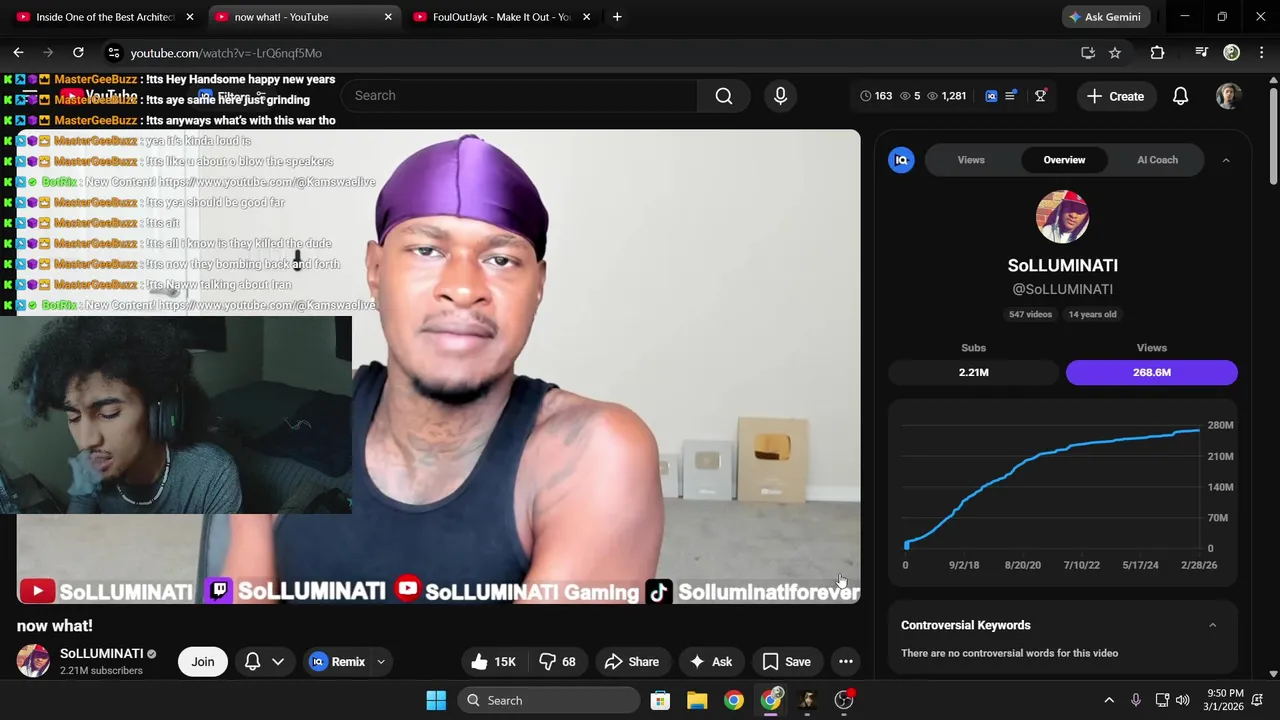1280x720 pixels.
Task: Click the SoLLUMINATI channel avatar below video
Action: [x=33, y=661]
